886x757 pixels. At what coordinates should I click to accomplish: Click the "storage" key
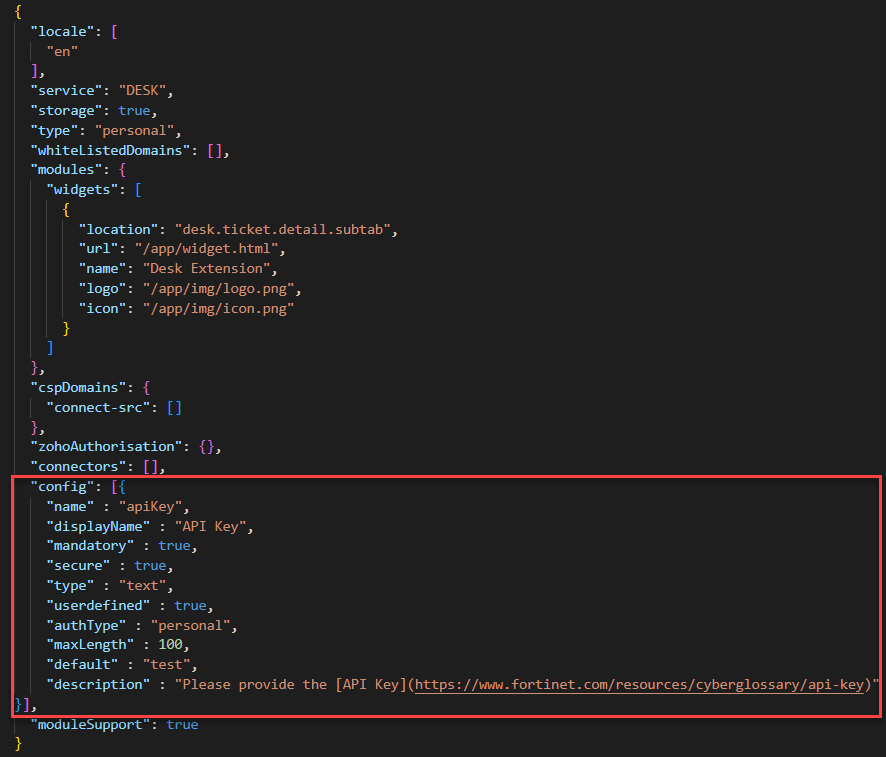pyautogui.click(x=66, y=110)
